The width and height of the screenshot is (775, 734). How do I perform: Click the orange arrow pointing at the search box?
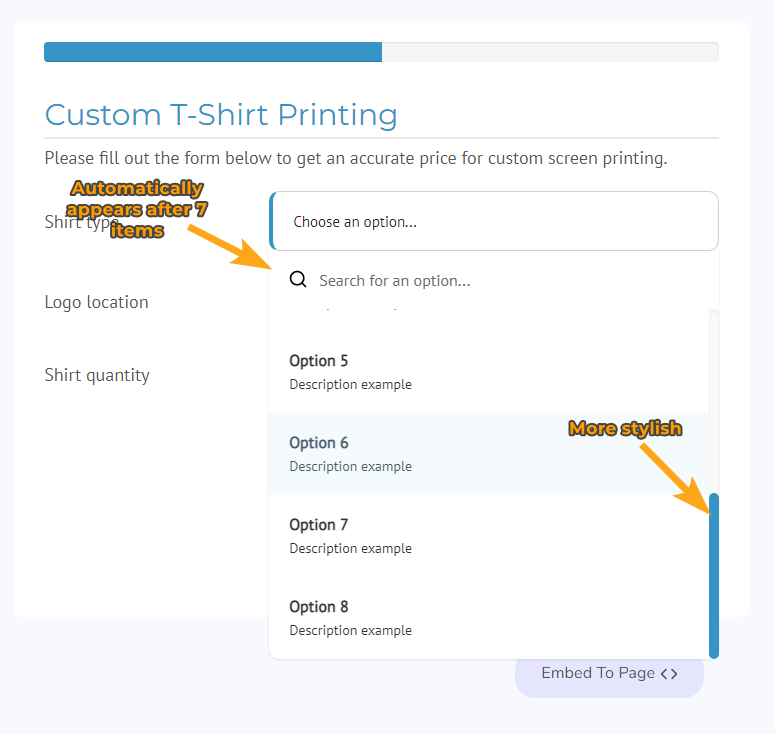pos(230,247)
